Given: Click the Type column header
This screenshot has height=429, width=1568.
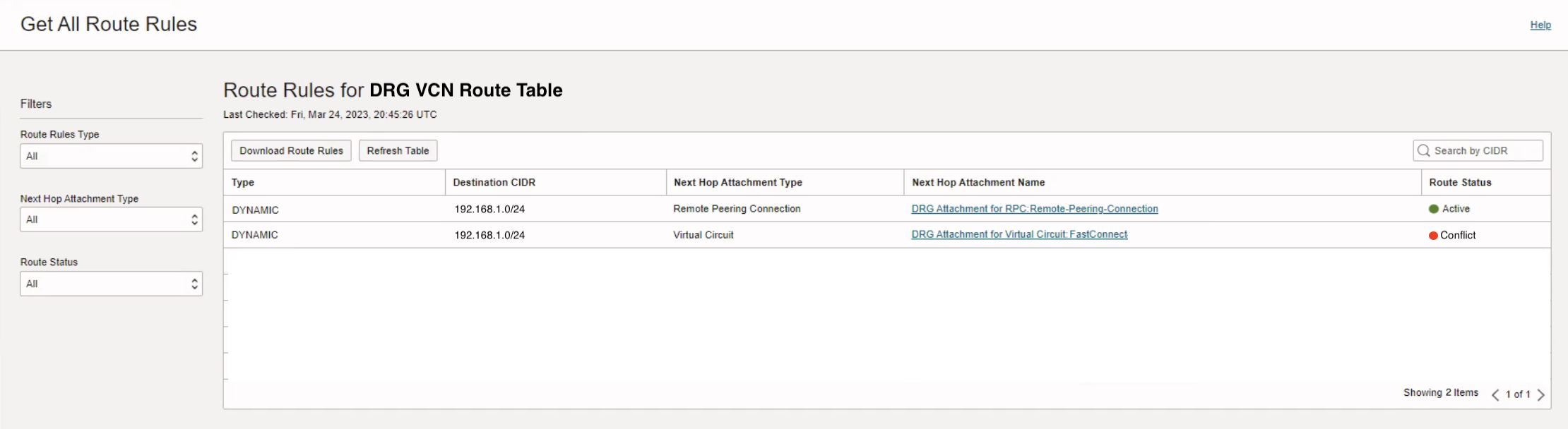Looking at the screenshot, I should click(244, 182).
